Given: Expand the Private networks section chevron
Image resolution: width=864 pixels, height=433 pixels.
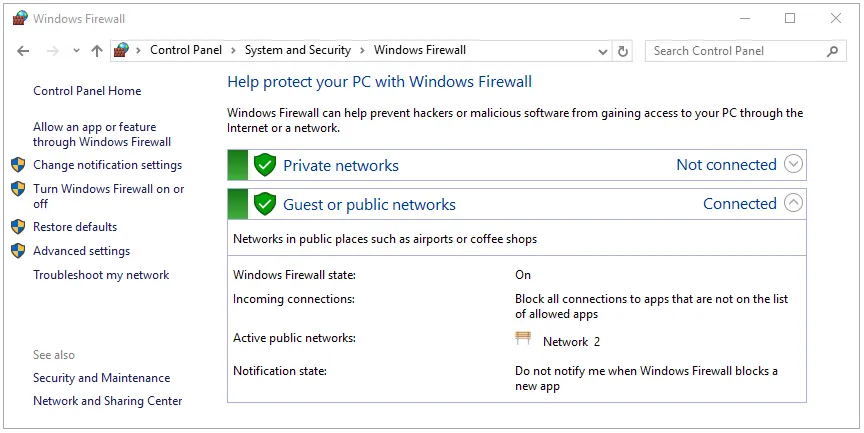Looking at the screenshot, I should pos(794,165).
